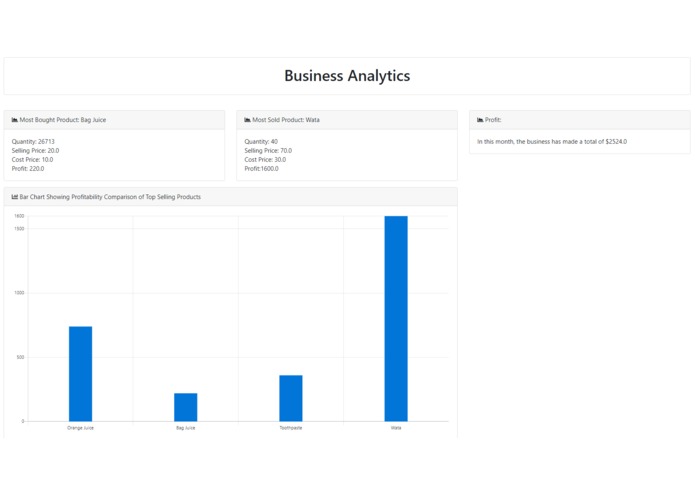
Task: Click the 500 y-axis tick label
Action: pyautogui.click(x=20, y=357)
